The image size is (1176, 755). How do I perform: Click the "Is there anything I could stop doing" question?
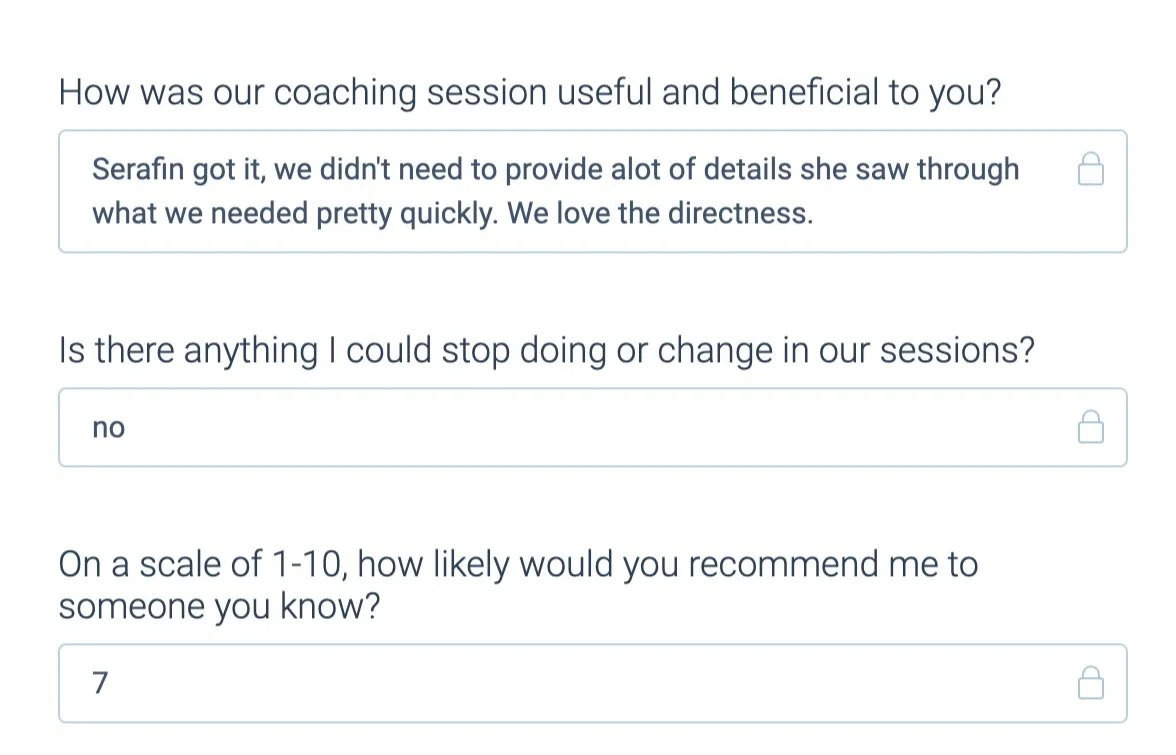pos(546,351)
